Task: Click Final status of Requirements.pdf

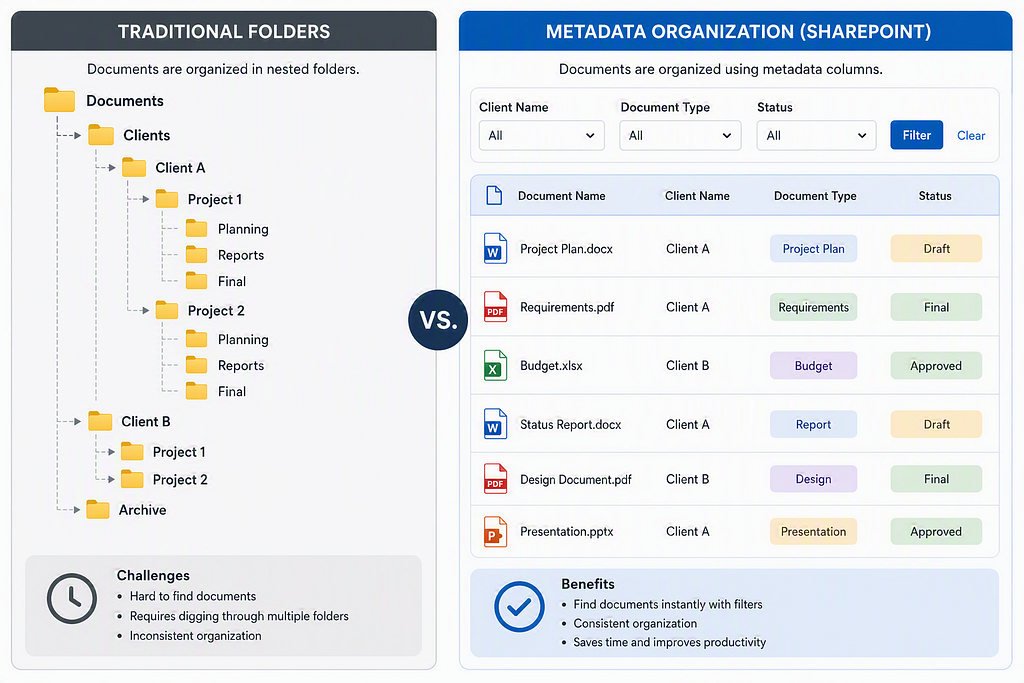Action: click(x=936, y=307)
